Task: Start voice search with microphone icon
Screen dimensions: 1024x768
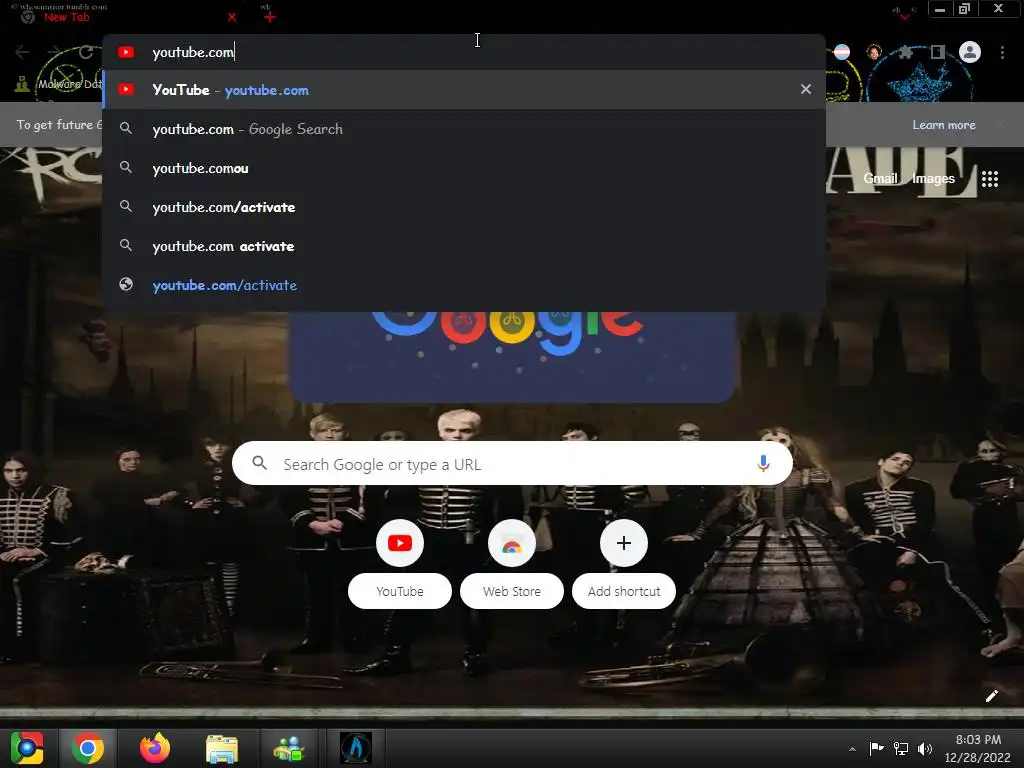Action: click(763, 464)
